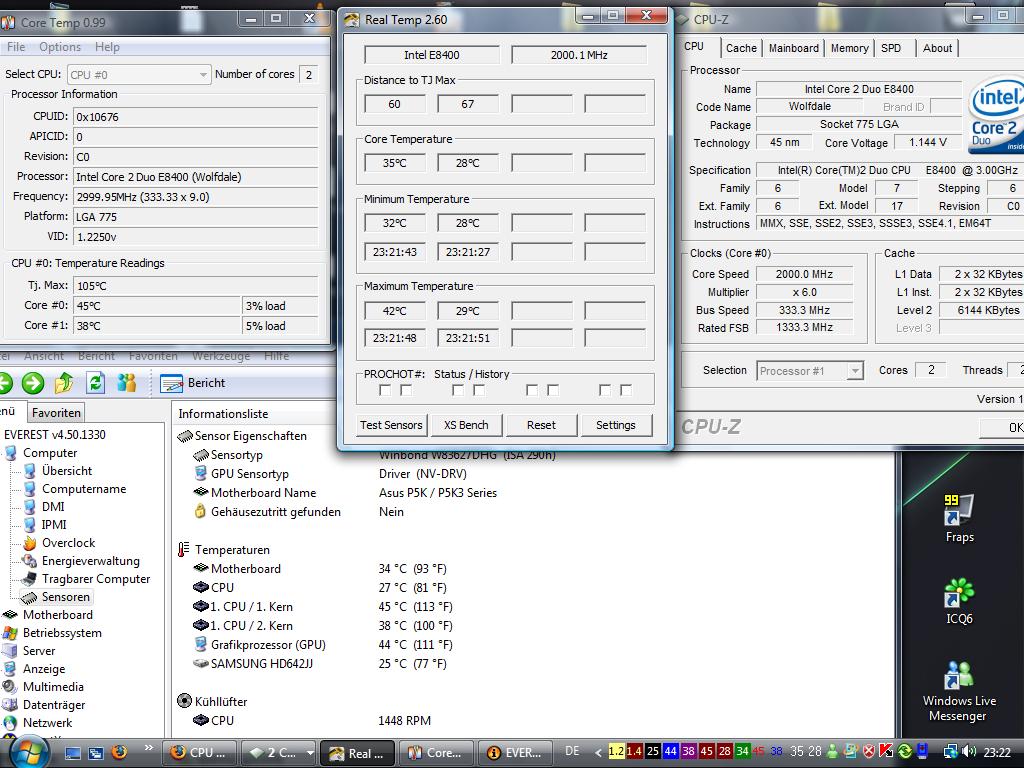Click the 23:22 taskbar clock
1024x768 pixels.
click(997, 752)
